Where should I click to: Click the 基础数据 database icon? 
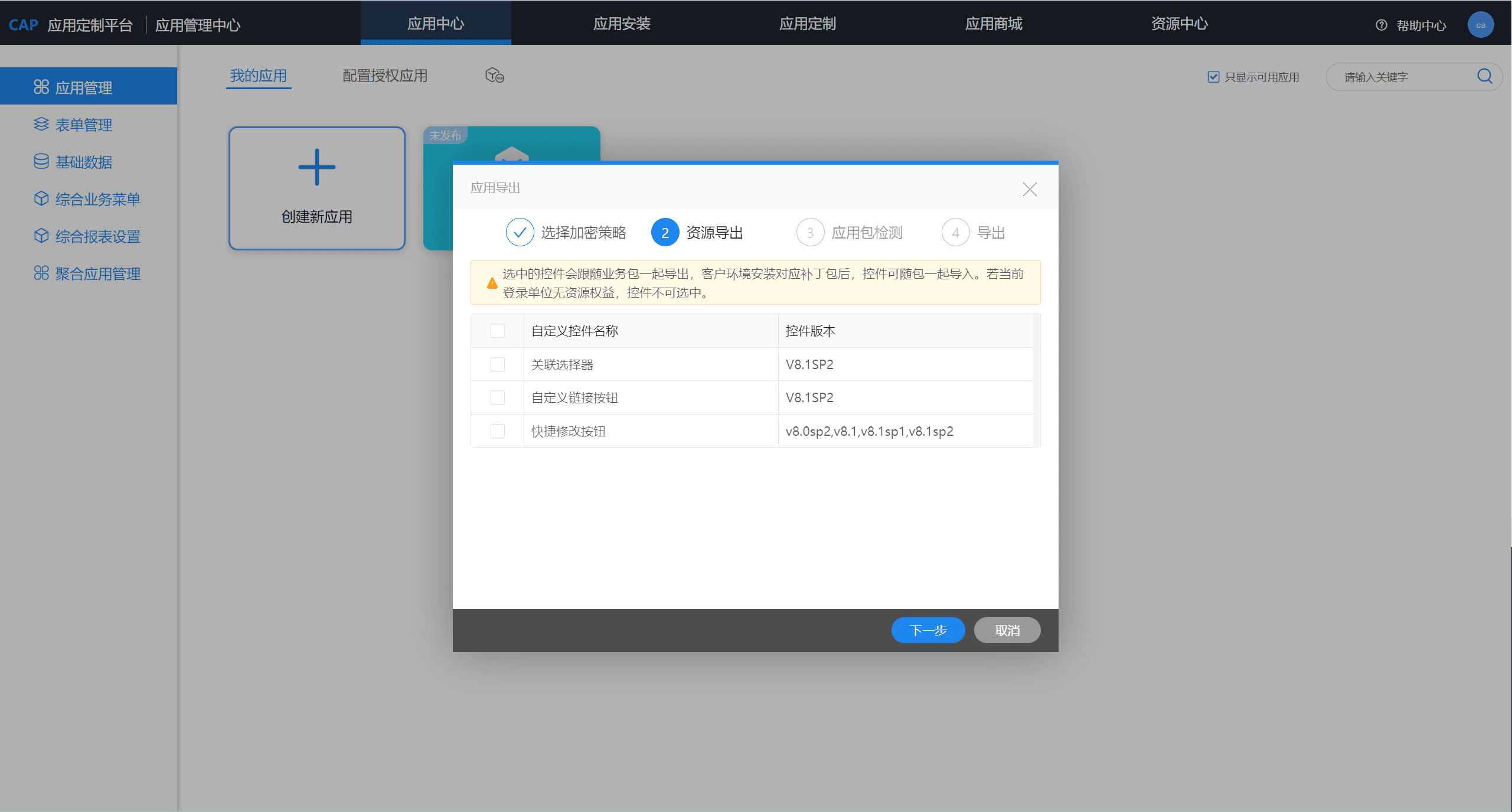coord(41,162)
